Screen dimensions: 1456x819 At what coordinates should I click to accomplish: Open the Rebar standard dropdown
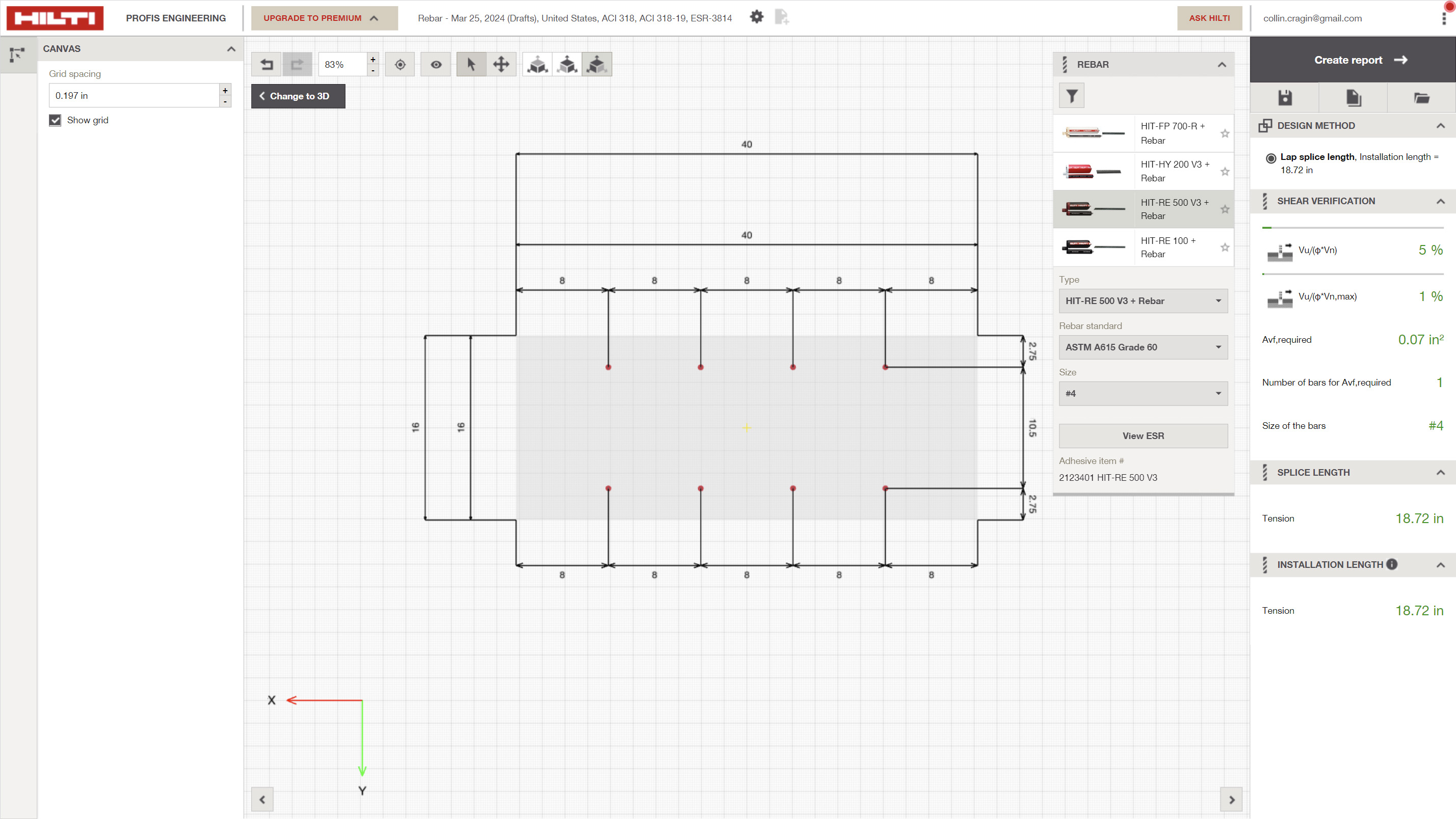[1143, 347]
